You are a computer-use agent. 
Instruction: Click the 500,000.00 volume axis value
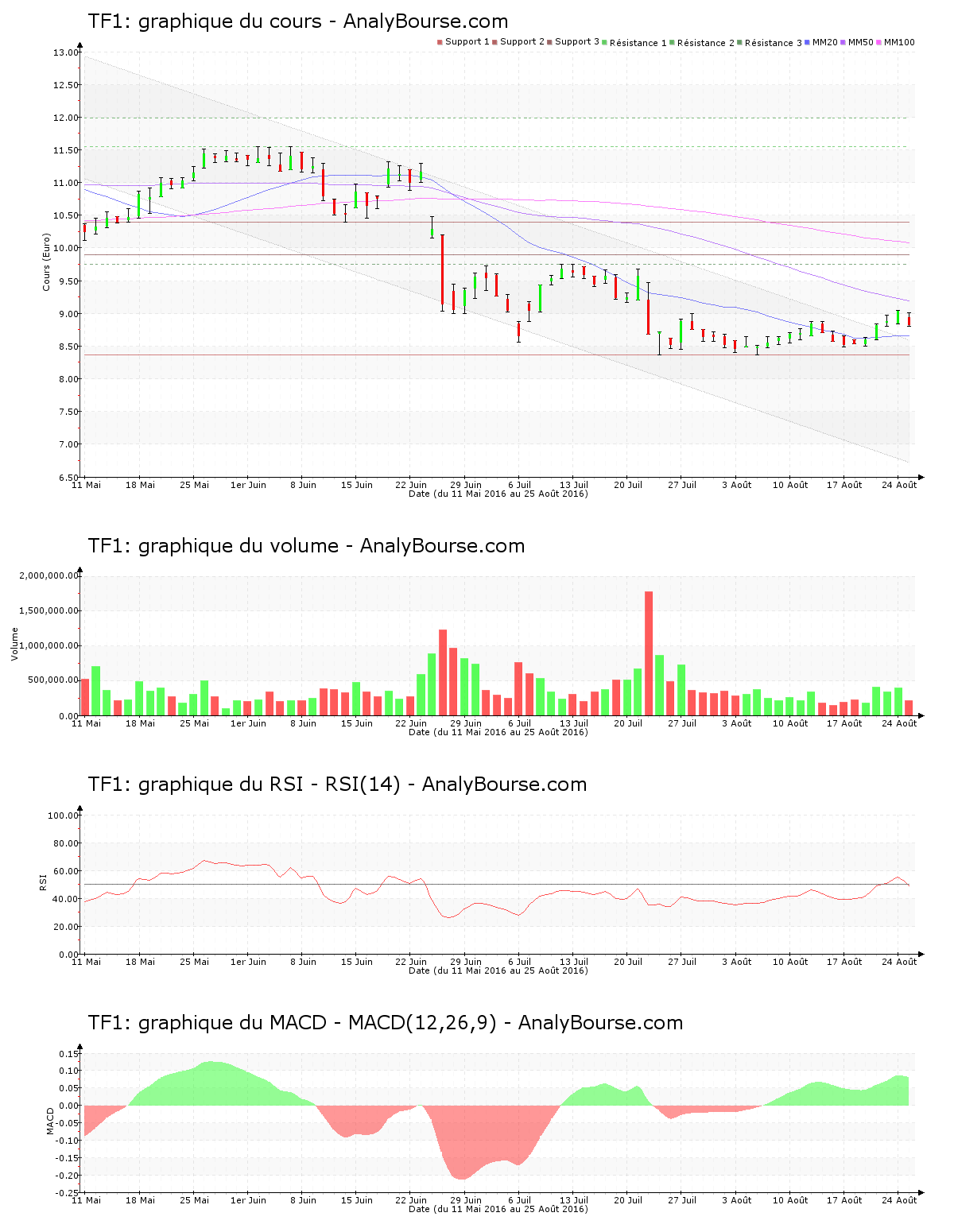[x=53, y=680]
